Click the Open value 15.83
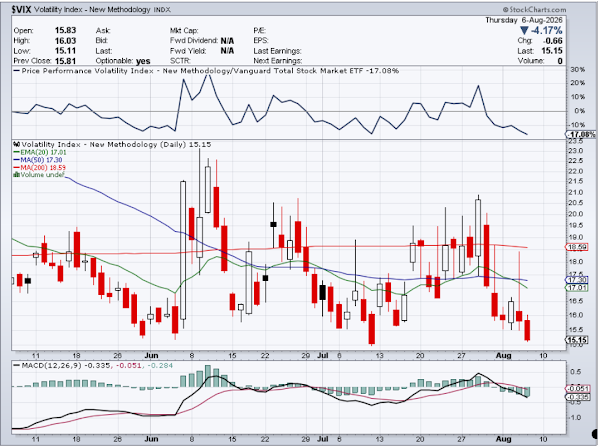Image resolution: width=600 pixels, height=448 pixels. [65, 30]
